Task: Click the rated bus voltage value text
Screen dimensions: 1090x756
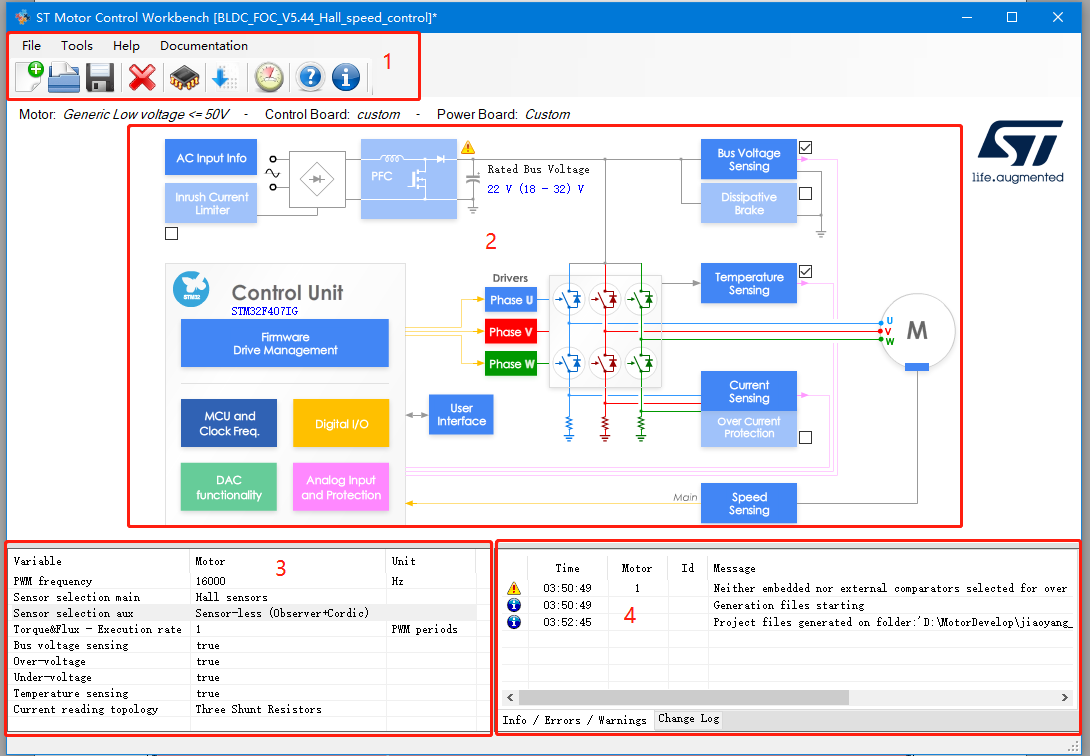Action: click(x=535, y=189)
